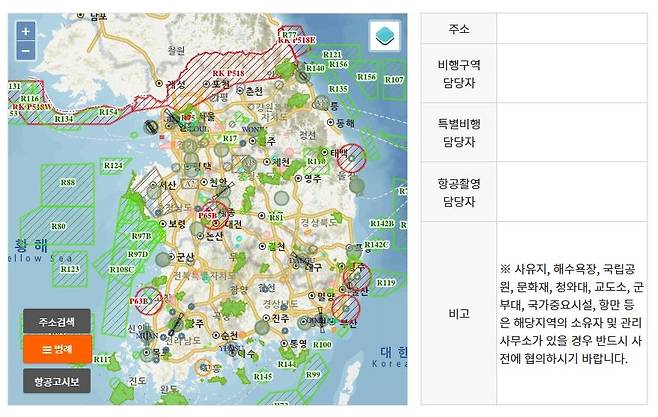658x417 pixels.
Task: Click the R99 area label
Action: [x=313, y=374]
